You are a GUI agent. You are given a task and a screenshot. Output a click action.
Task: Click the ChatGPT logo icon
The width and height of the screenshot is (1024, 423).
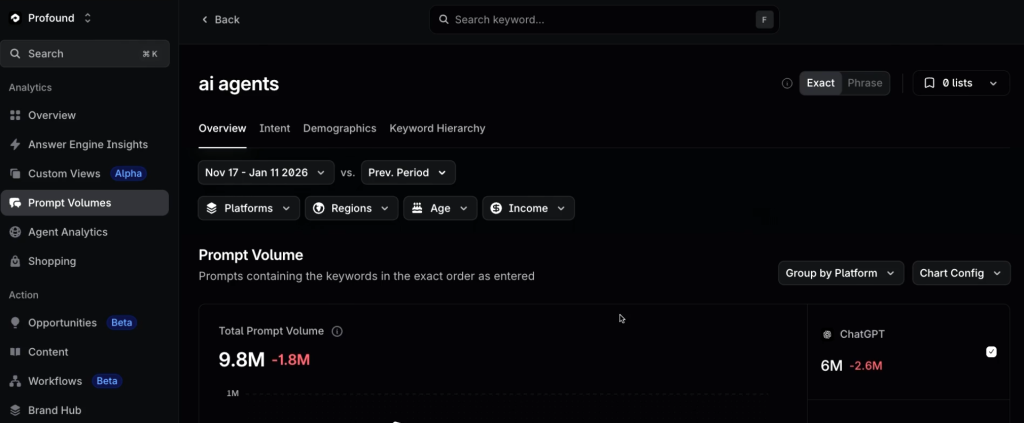[827, 334]
